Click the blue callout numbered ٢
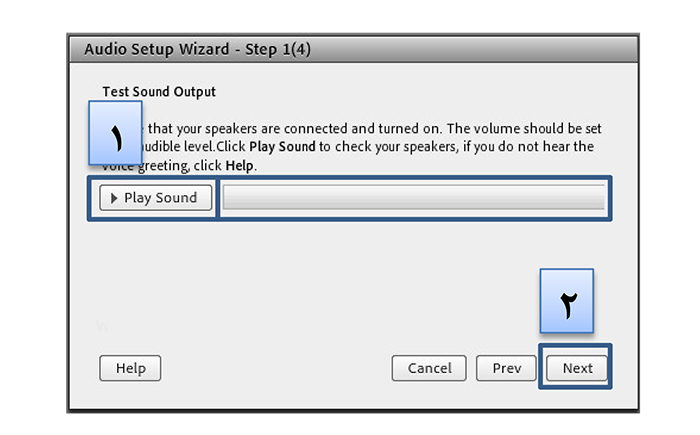This screenshot has height=435, width=700. [x=567, y=301]
